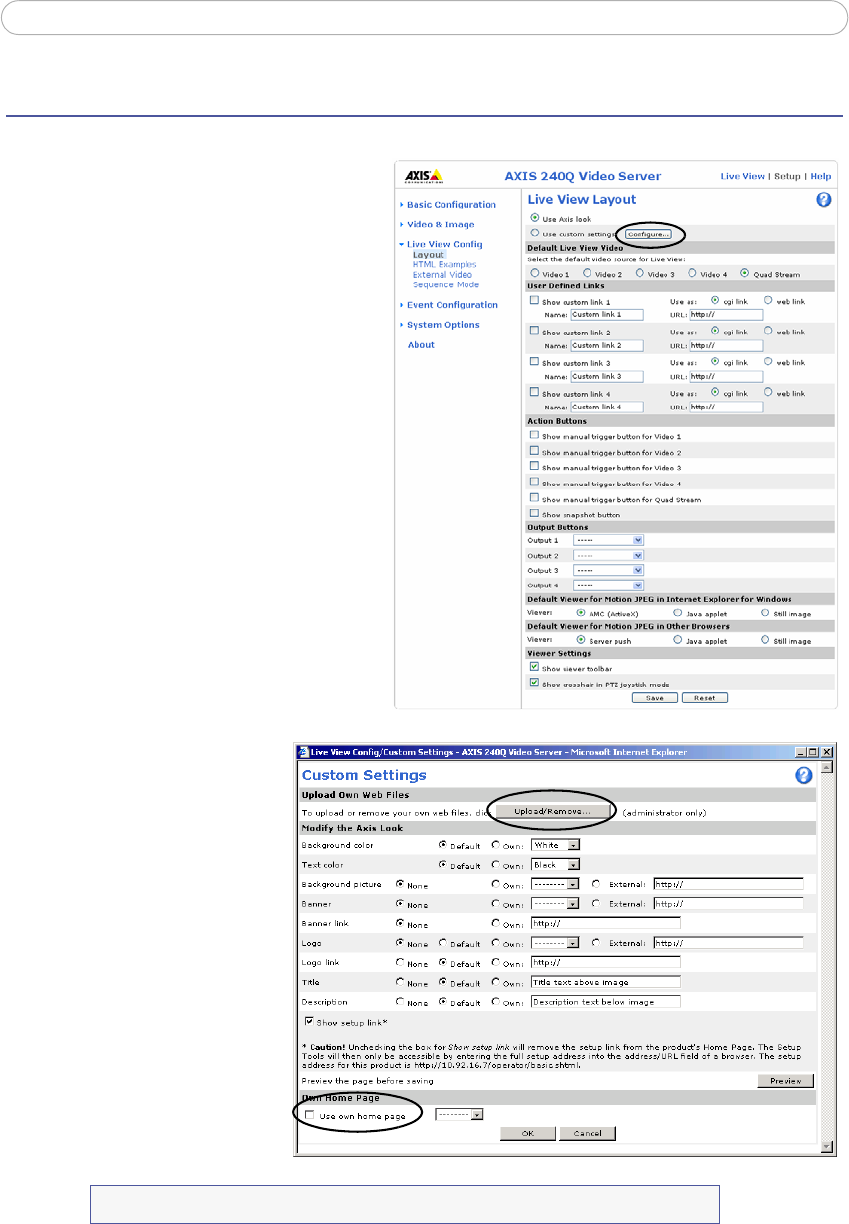Open Banner Own dropdown
The height and width of the screenshot is (1224, 849).
[556, 903]
